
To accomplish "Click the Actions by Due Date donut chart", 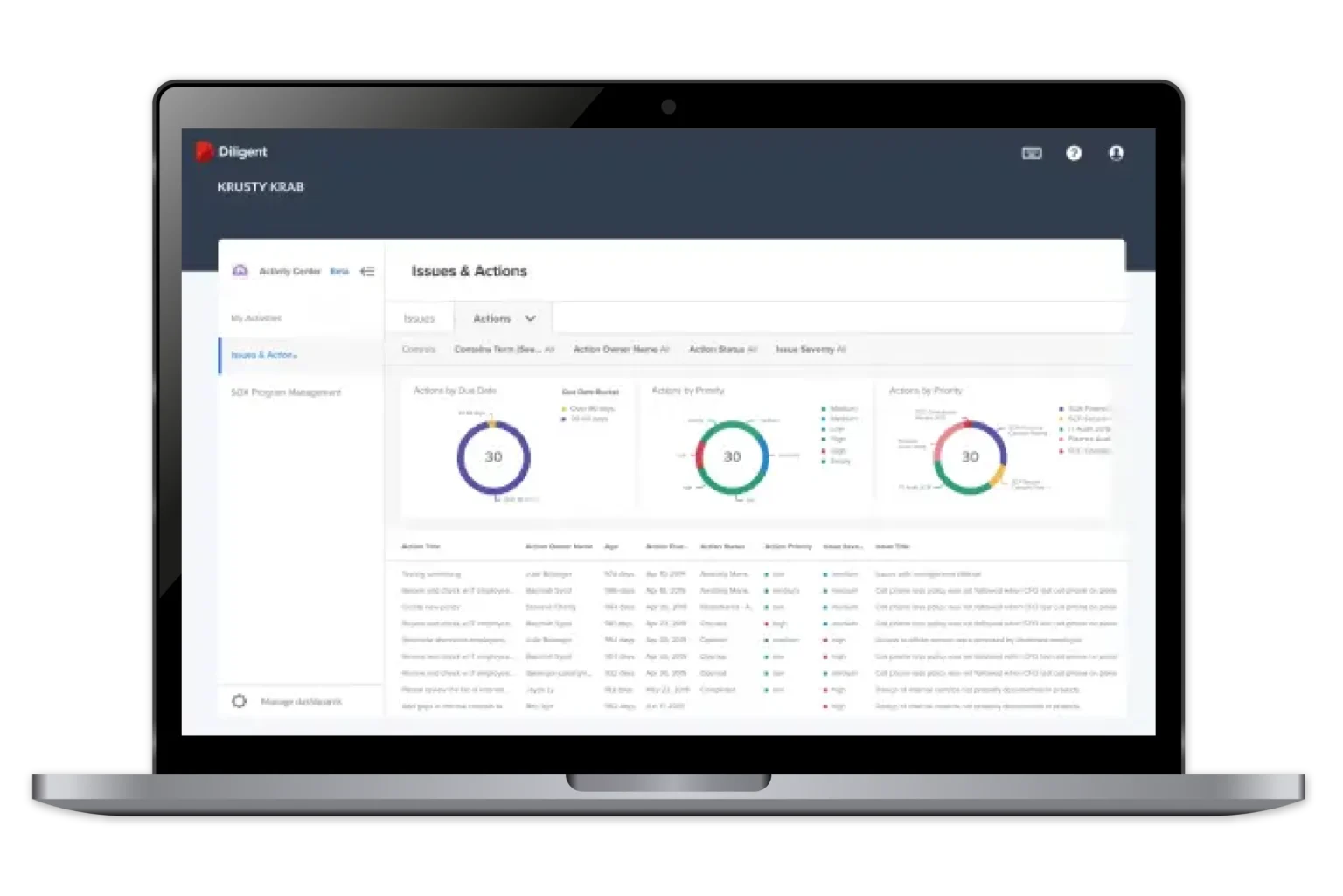I will coord(493,457).
